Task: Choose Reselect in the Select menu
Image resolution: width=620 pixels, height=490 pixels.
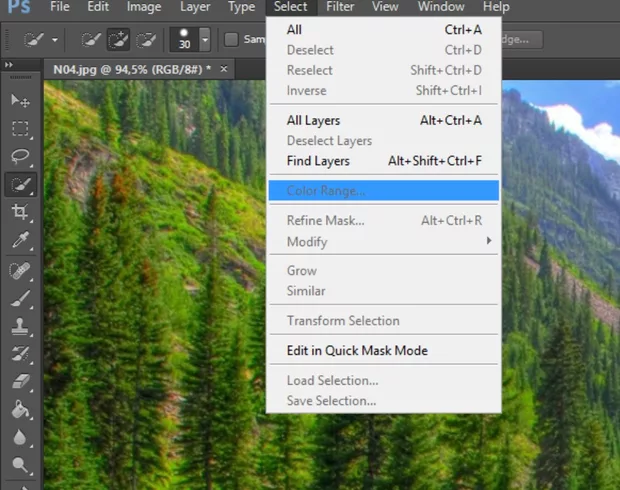Action: click(x=384, y=70)
